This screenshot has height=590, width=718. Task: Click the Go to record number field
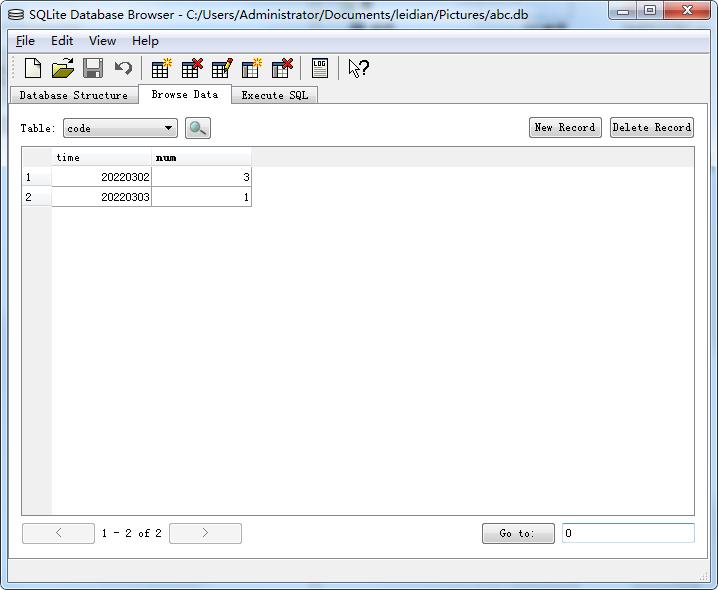[628, 533]
